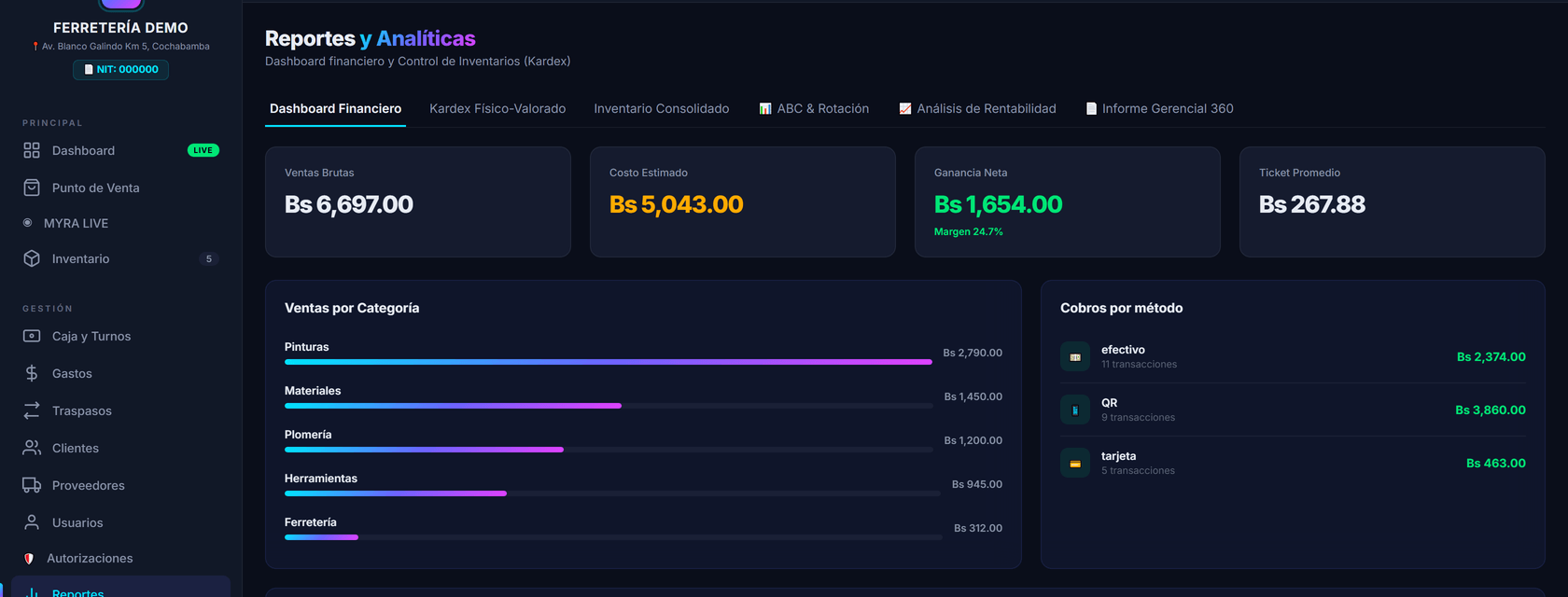Click the Bs 2,790.00 Pinturas amount
This screenshot has width=1568, height=597.
point(973,353)
